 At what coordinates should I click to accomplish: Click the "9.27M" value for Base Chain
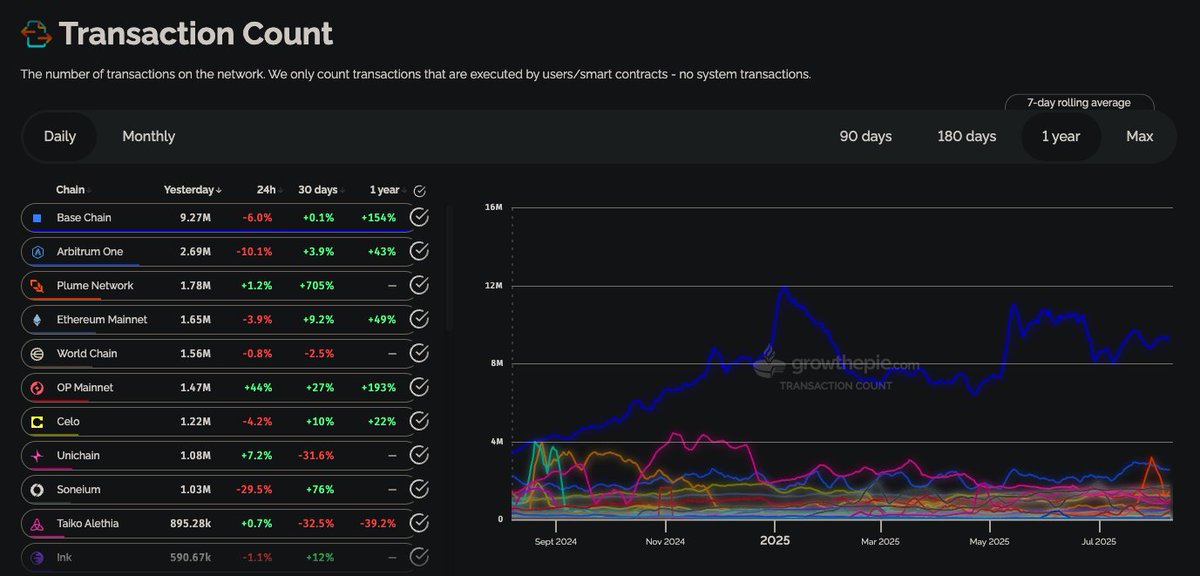(195, 218)
